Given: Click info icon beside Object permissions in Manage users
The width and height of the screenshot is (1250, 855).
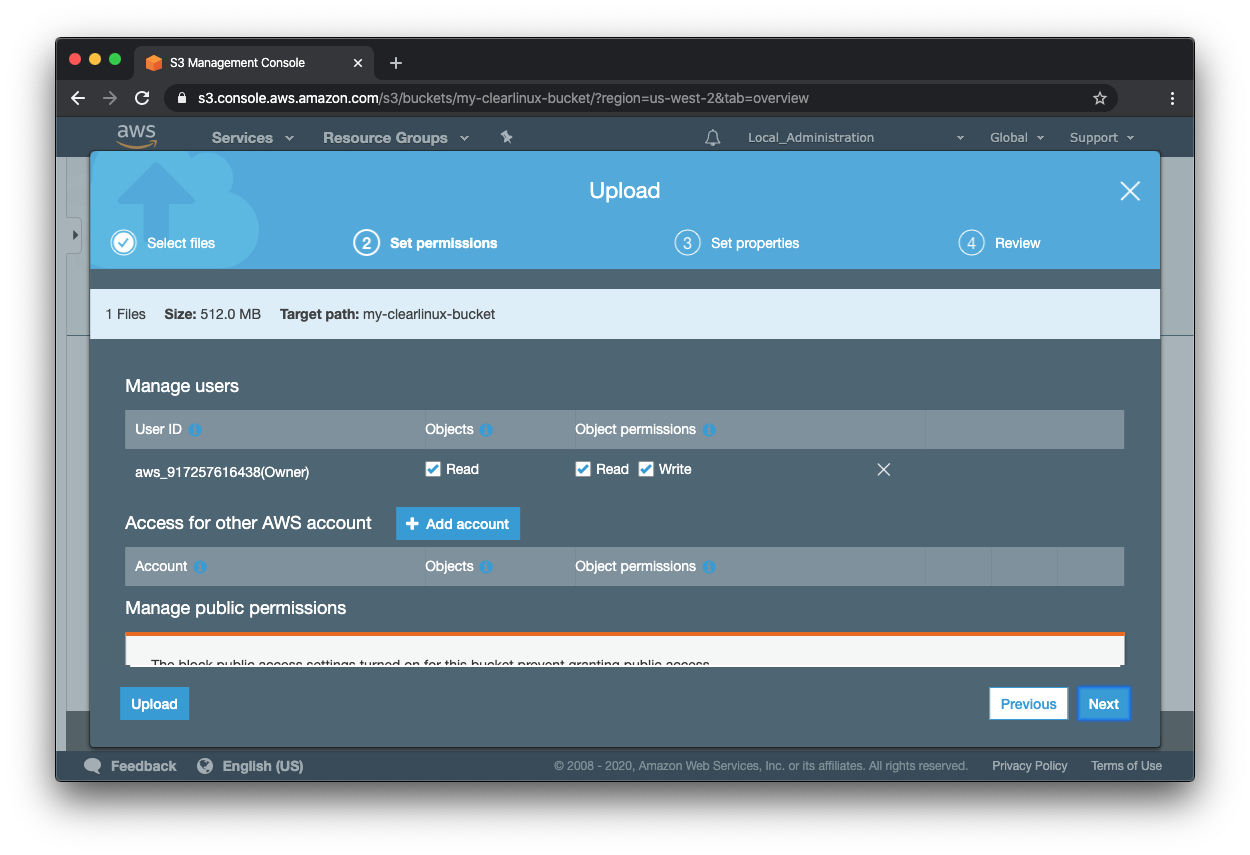Looking at the screenshot, I should (709, 430).
